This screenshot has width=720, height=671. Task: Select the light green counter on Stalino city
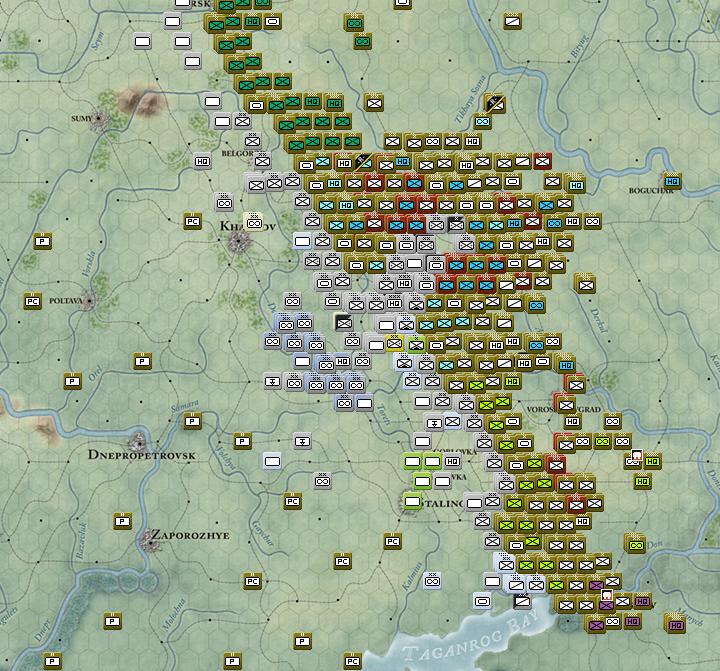[412, 501]
